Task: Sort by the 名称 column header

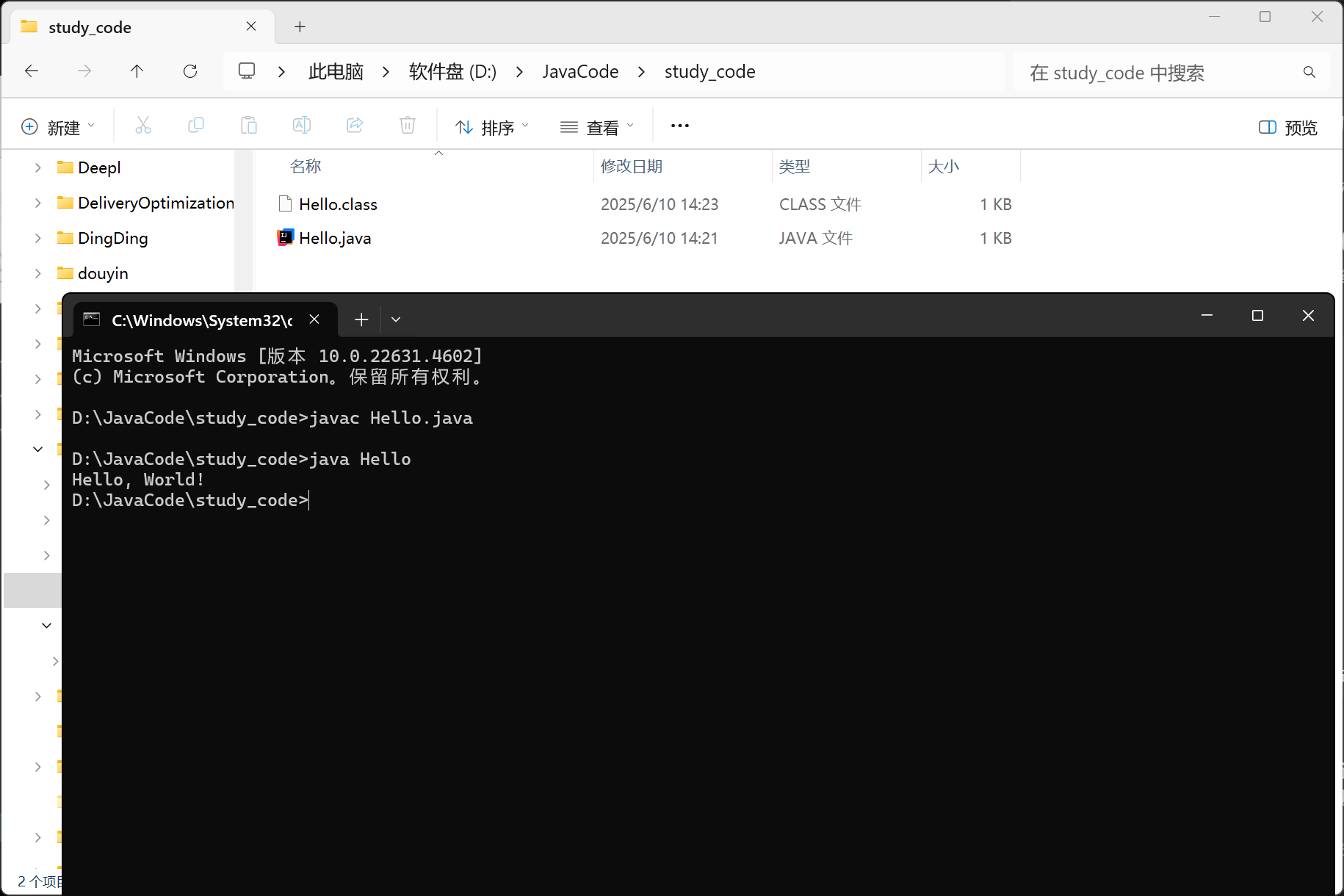Action: point(306,167)
